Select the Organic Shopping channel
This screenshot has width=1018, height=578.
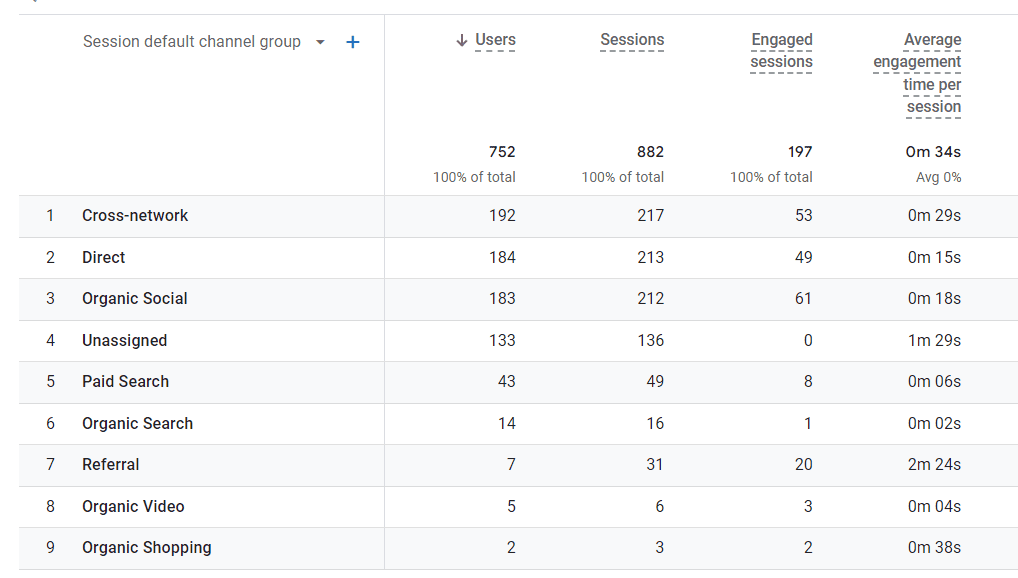pos(147,548)
